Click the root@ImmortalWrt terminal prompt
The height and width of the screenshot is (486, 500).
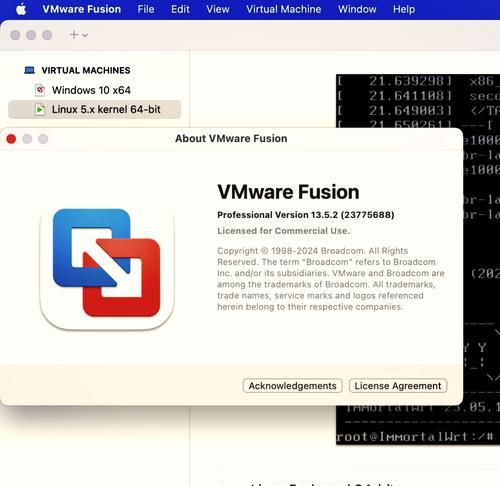point(414,436)
